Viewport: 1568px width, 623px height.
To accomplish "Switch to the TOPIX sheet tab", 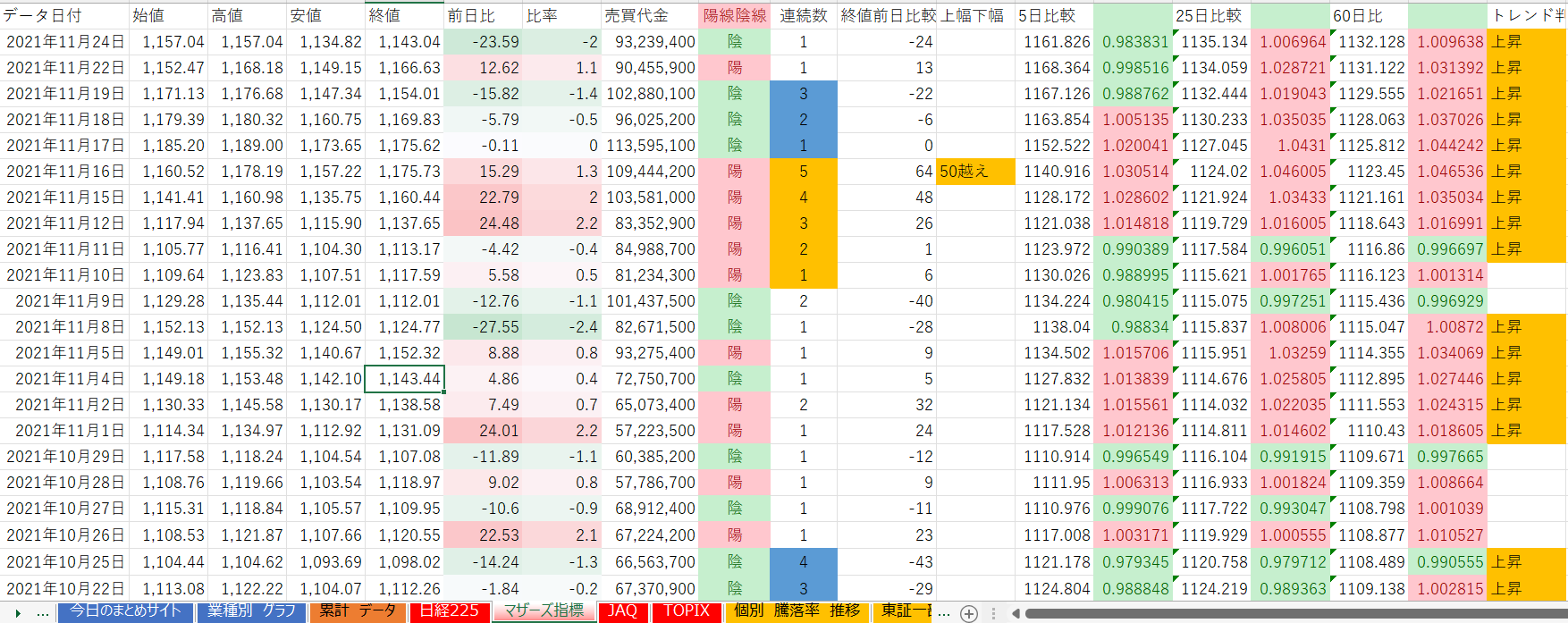I will tap(687, 611).
